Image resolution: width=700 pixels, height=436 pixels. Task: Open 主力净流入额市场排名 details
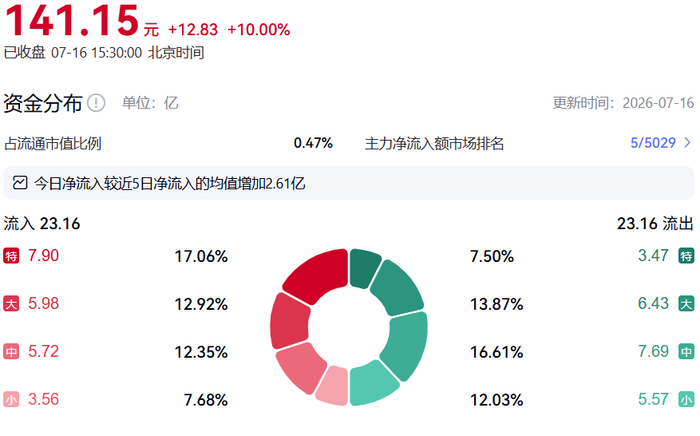[434, 143]
